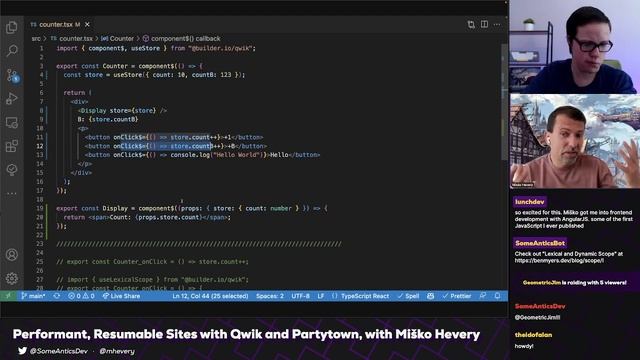Go to line via Ln 12, Col 44 indicator
Image resolution: width=640 pixels, height=360 pixels.
tap(210, 296)
